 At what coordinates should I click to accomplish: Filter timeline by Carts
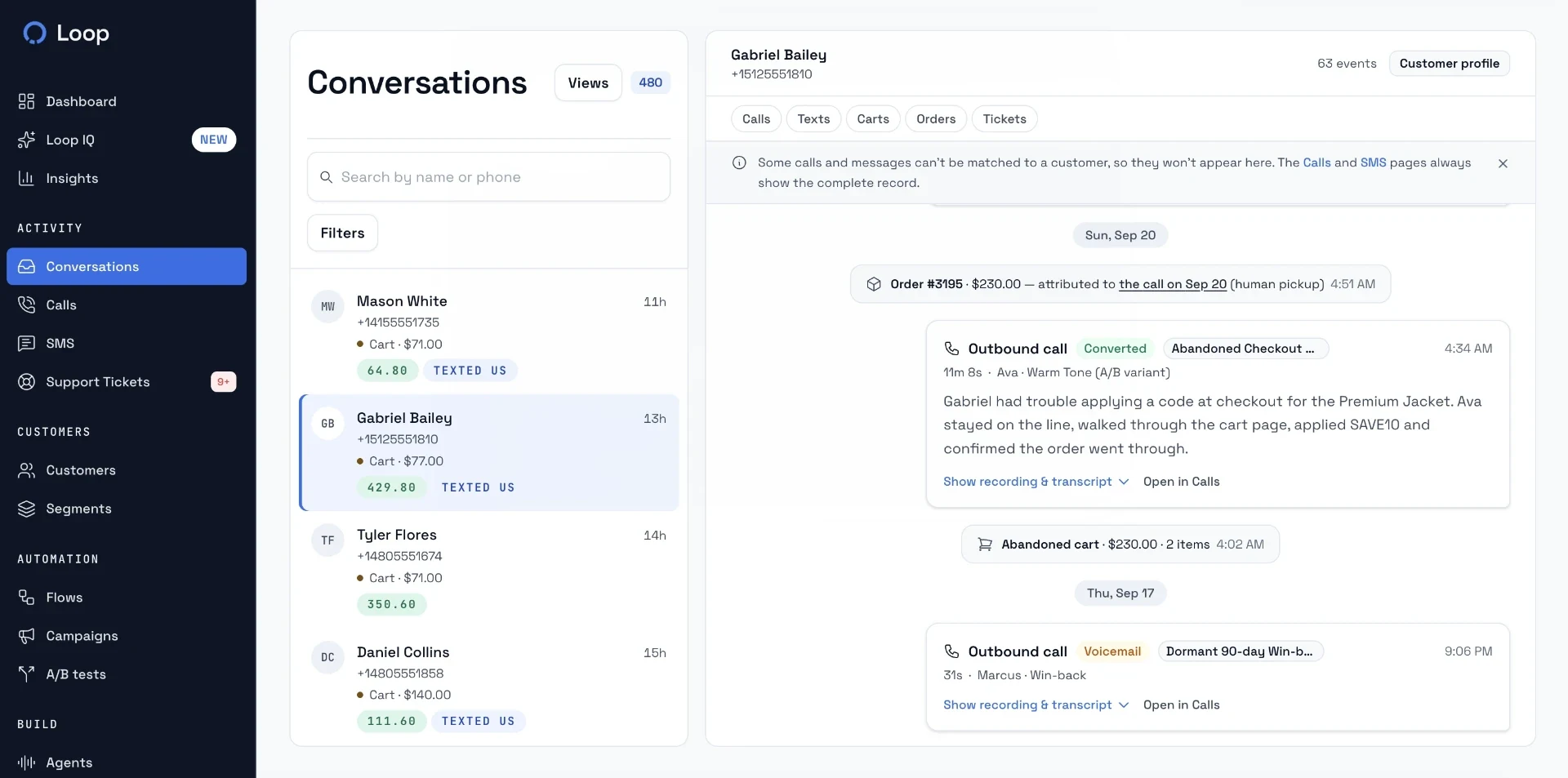coord(873,119)
